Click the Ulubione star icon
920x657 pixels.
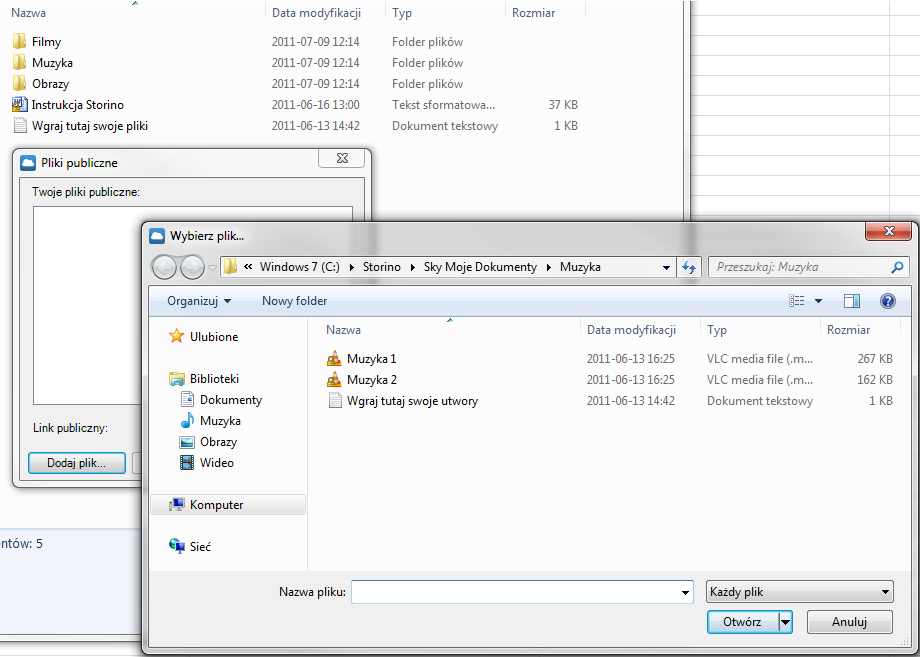[x=177, y=336]
